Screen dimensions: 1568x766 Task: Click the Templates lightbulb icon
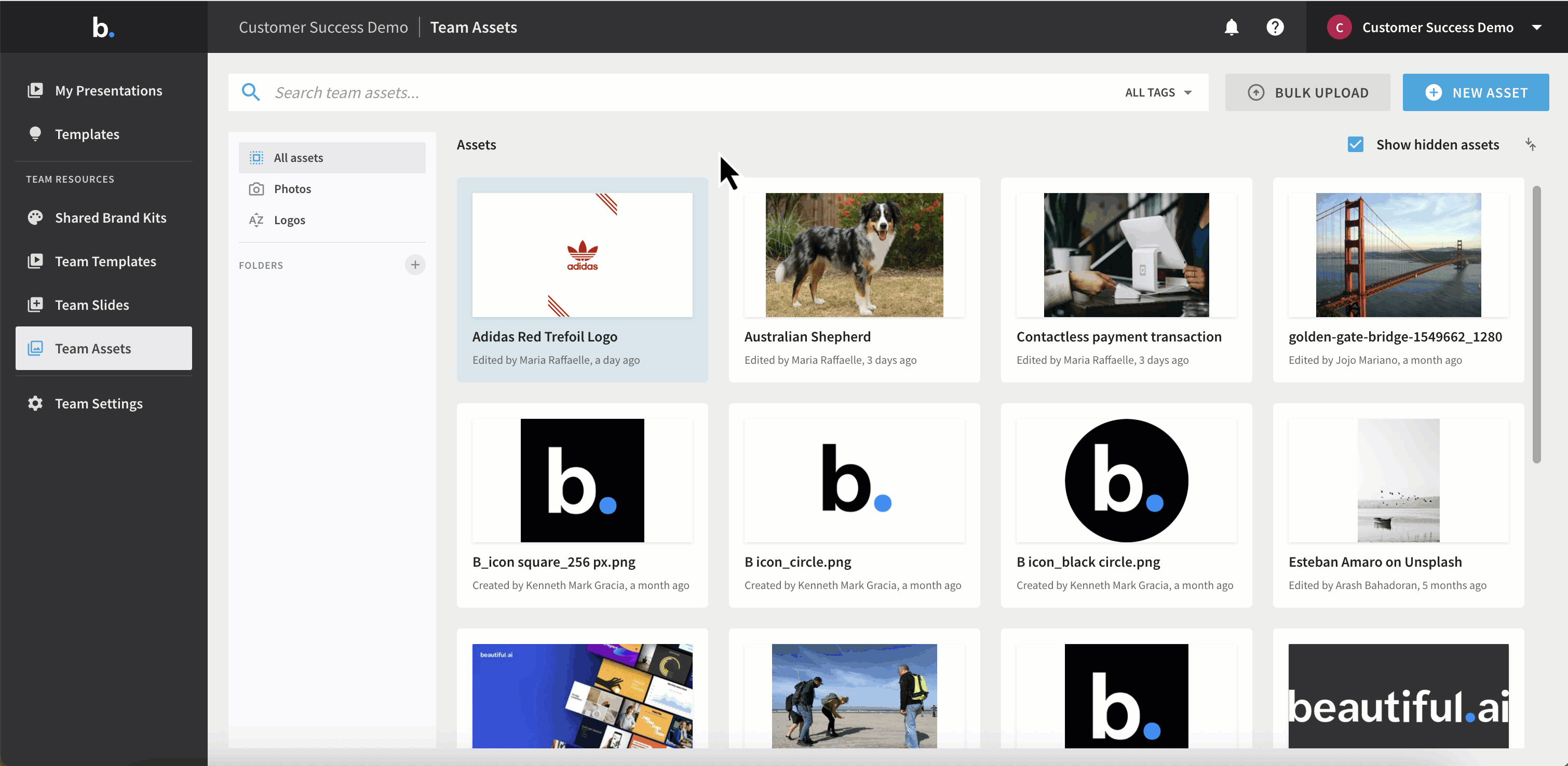click(x=35, y=134)
